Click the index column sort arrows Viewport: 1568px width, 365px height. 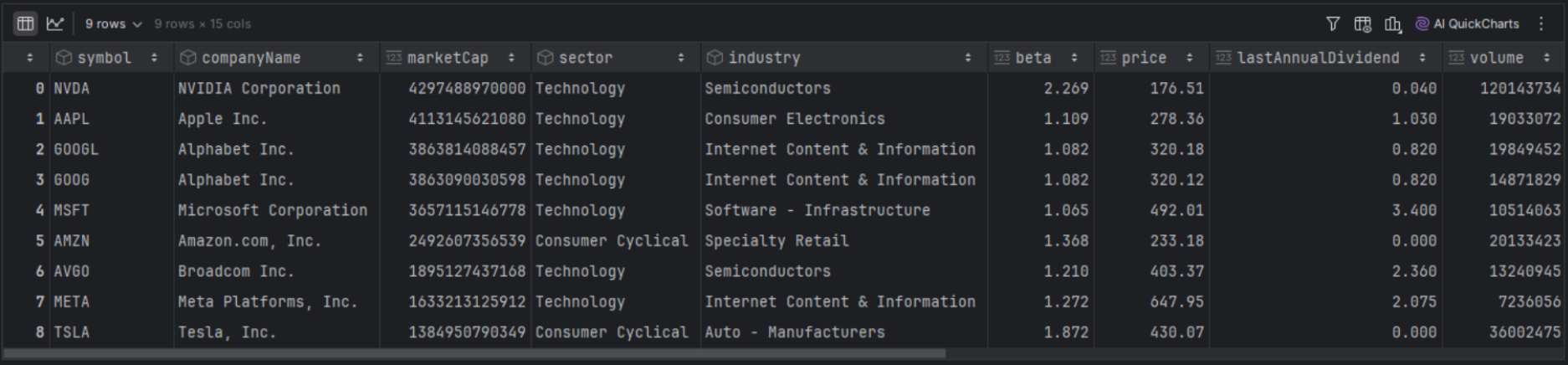30,58
